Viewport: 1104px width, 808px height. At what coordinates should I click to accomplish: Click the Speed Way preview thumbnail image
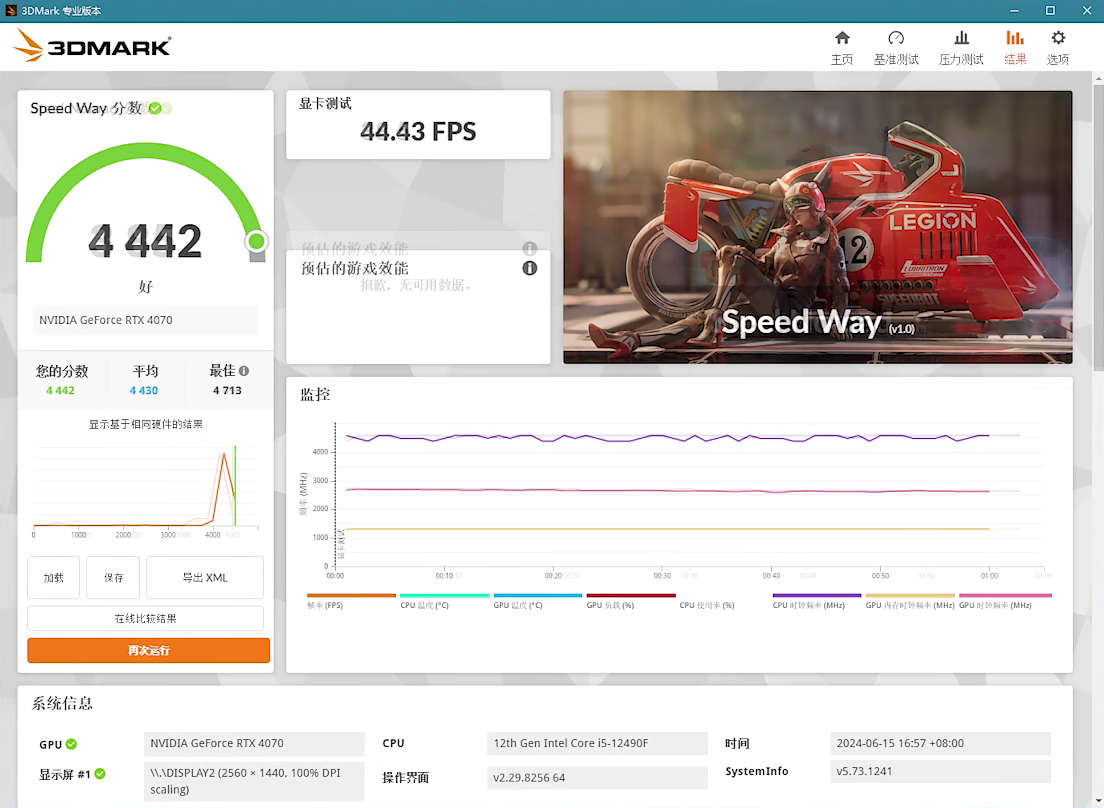tap(817, 227)
